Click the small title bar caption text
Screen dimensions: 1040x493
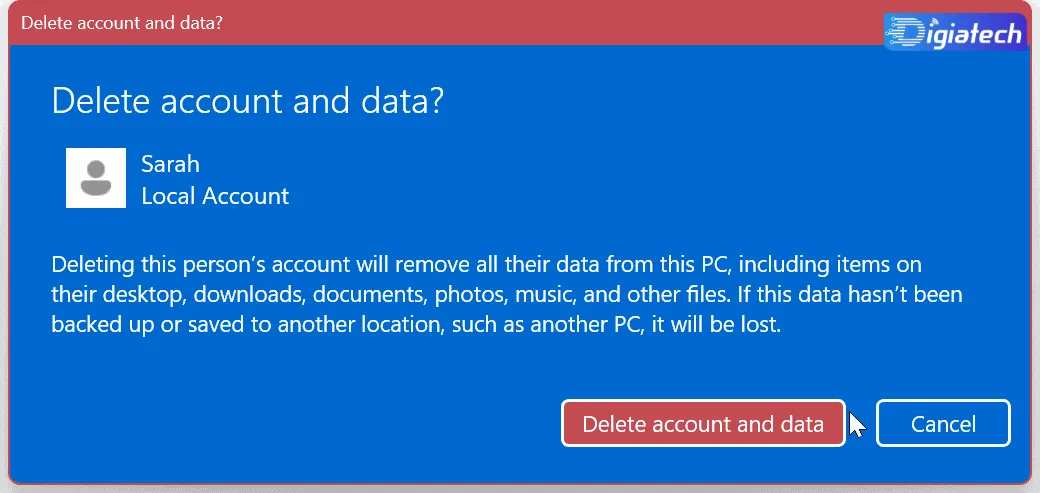tap(121, 23)
